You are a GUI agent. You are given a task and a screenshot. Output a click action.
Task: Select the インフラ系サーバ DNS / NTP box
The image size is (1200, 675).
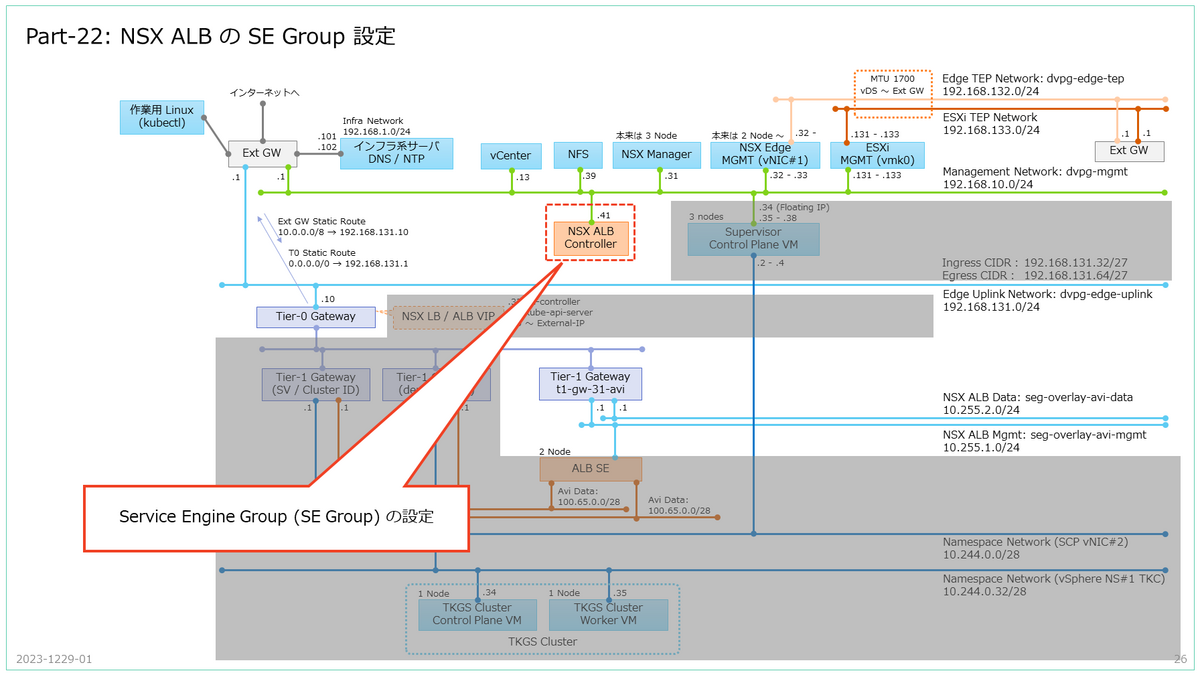396,153
